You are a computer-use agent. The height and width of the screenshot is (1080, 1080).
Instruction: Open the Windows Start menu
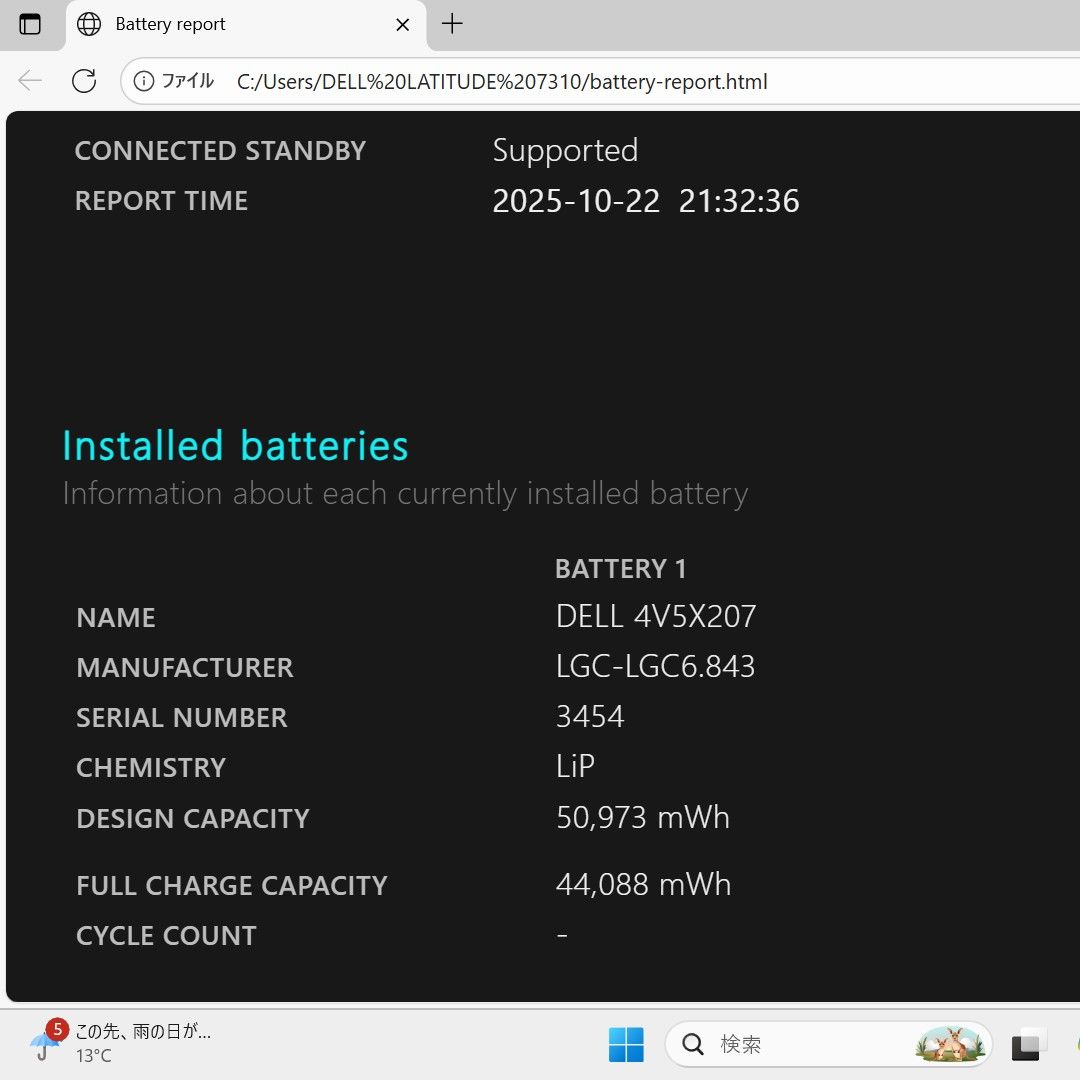tap(626, 1044)
